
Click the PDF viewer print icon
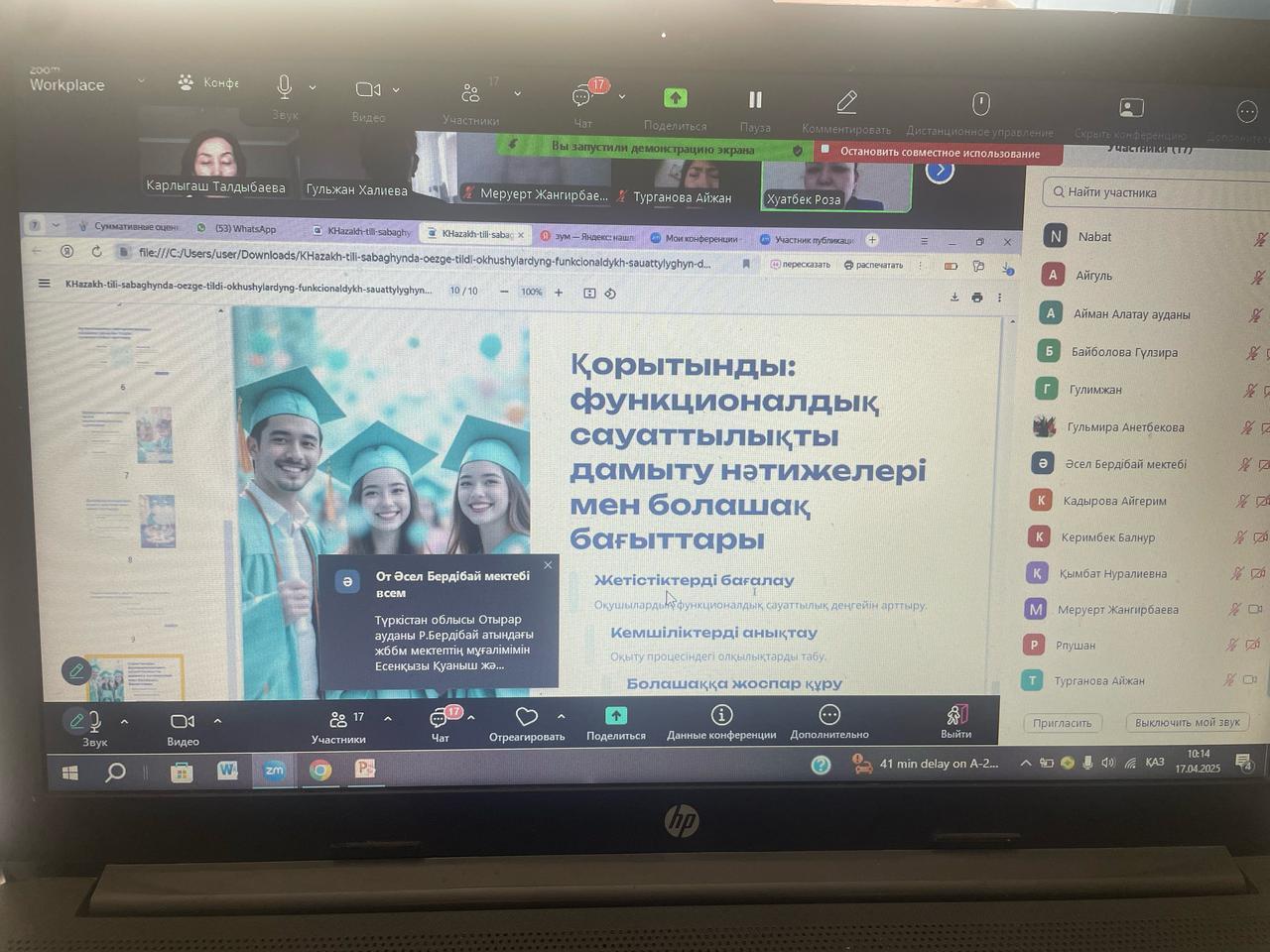tap(977, 297)
